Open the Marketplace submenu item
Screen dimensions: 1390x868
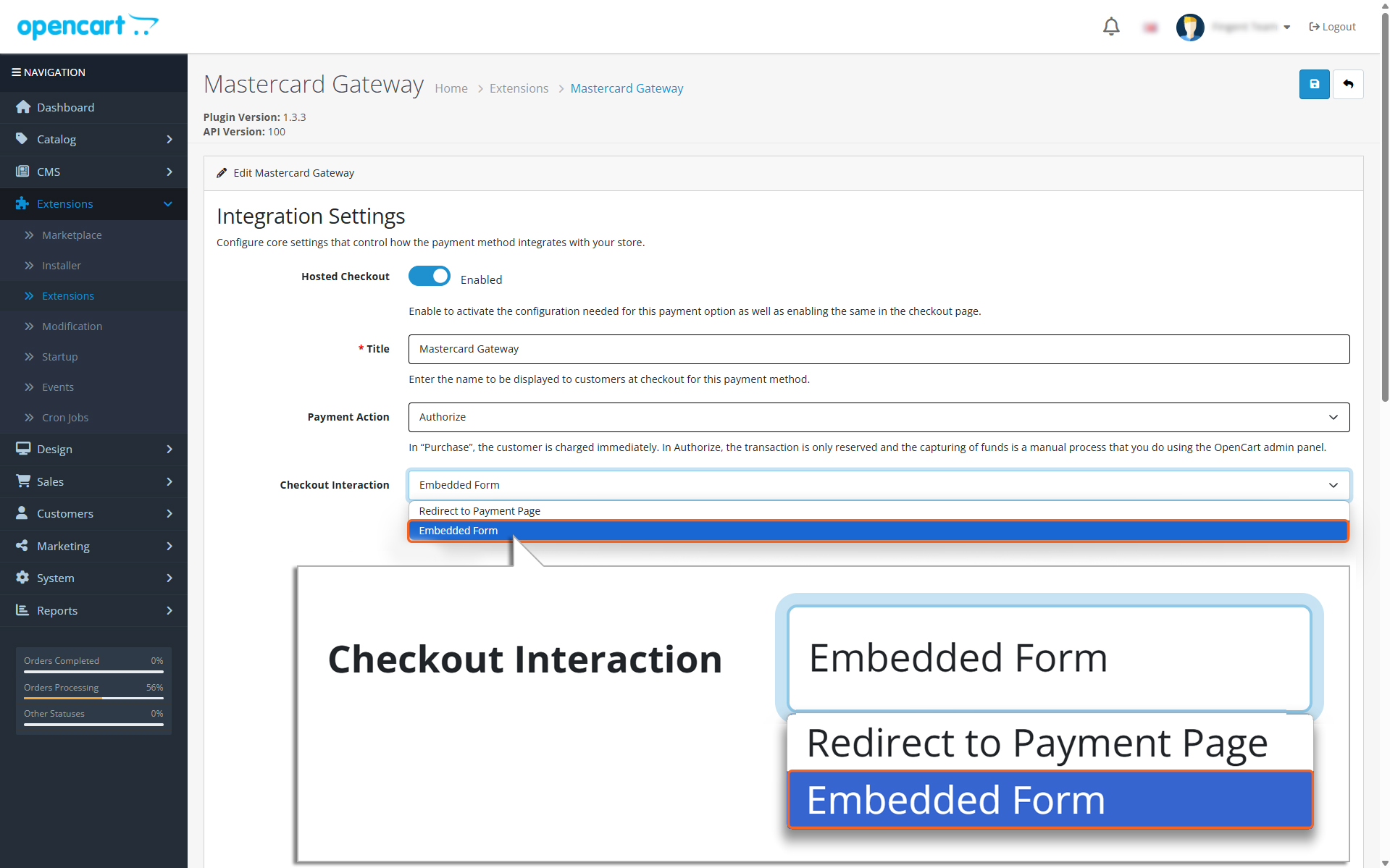(x=72, y=235)
